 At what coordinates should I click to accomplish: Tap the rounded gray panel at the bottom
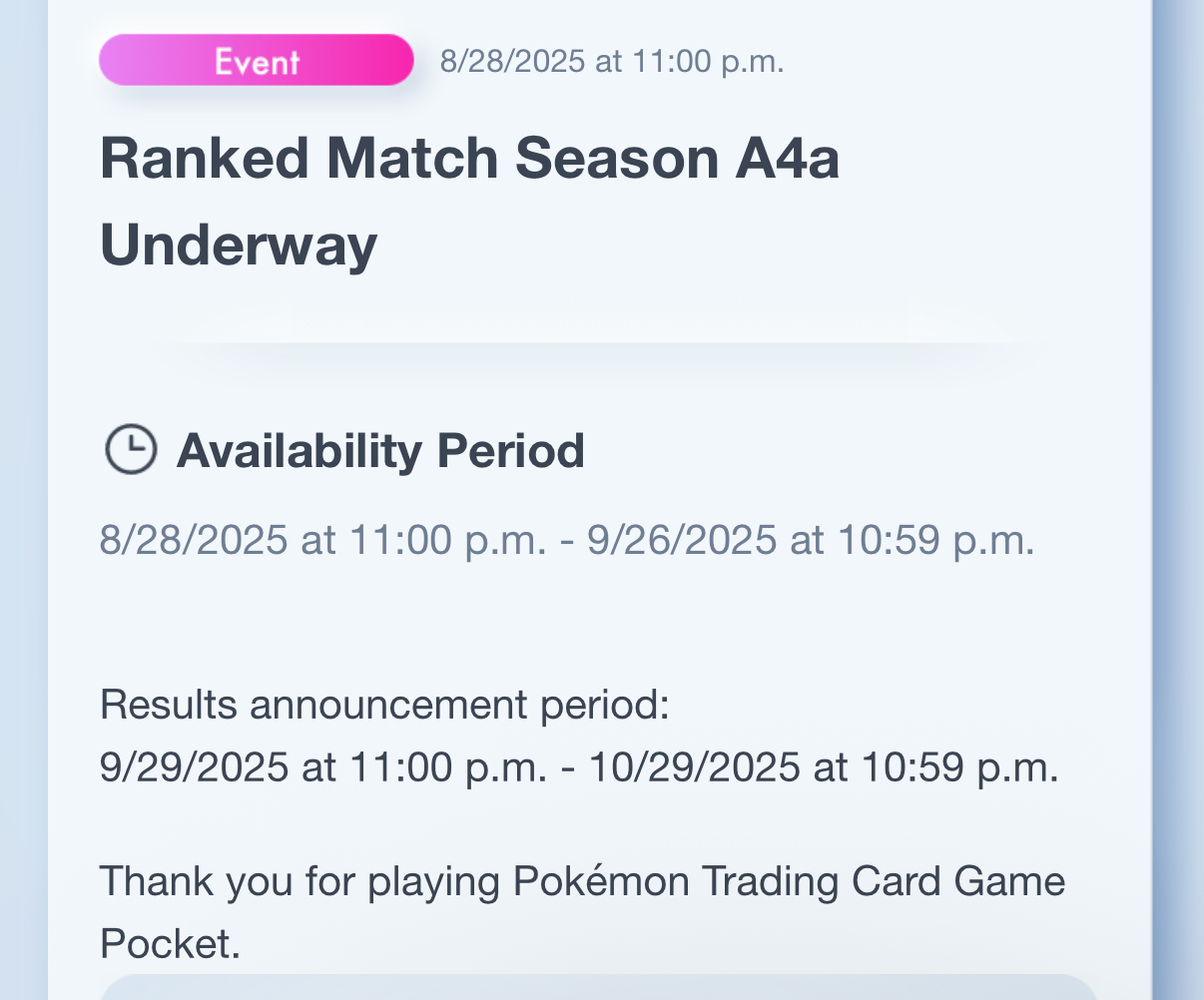(599, 987)
